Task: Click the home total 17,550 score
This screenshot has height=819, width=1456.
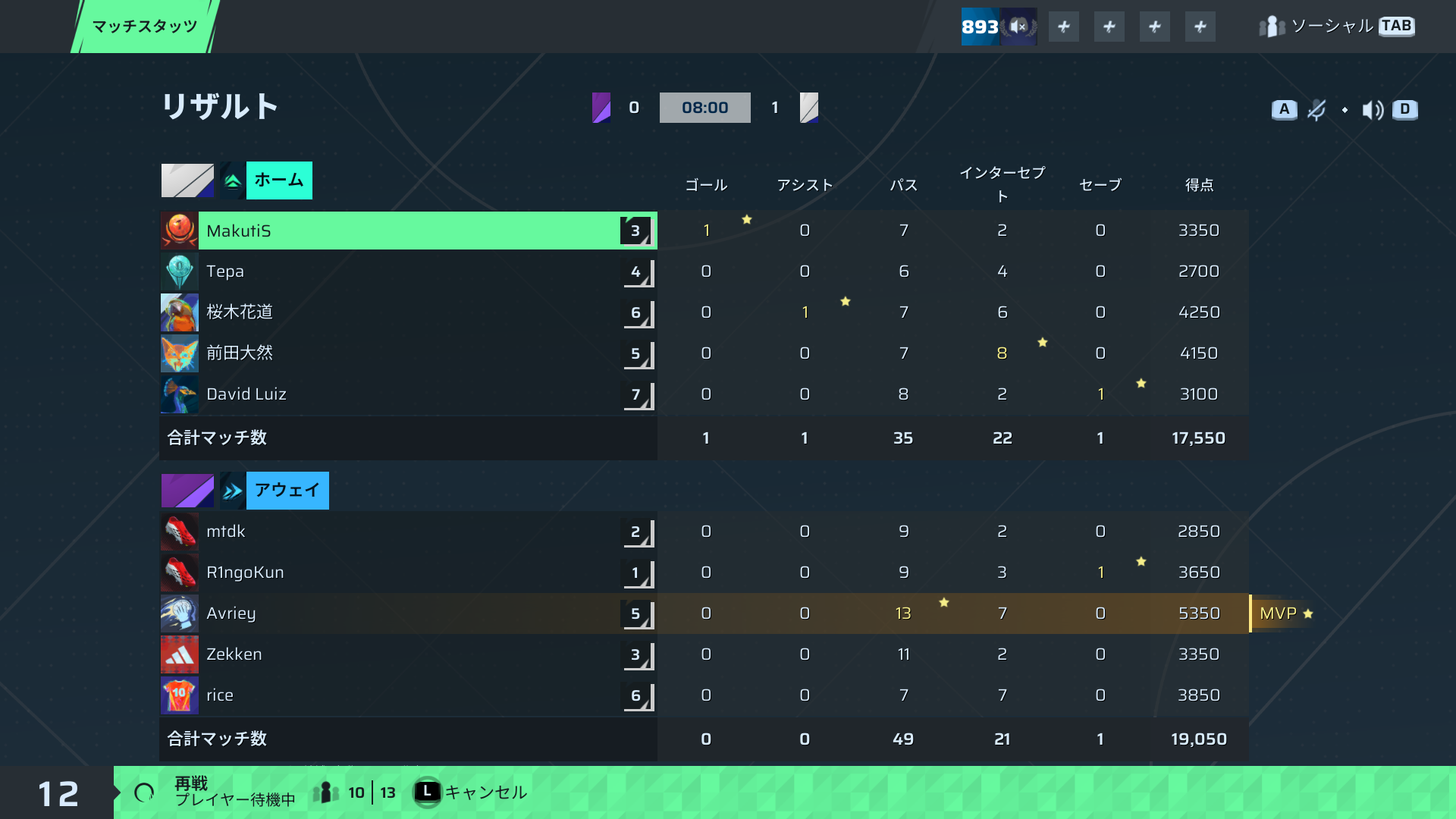Action: 1199,438
